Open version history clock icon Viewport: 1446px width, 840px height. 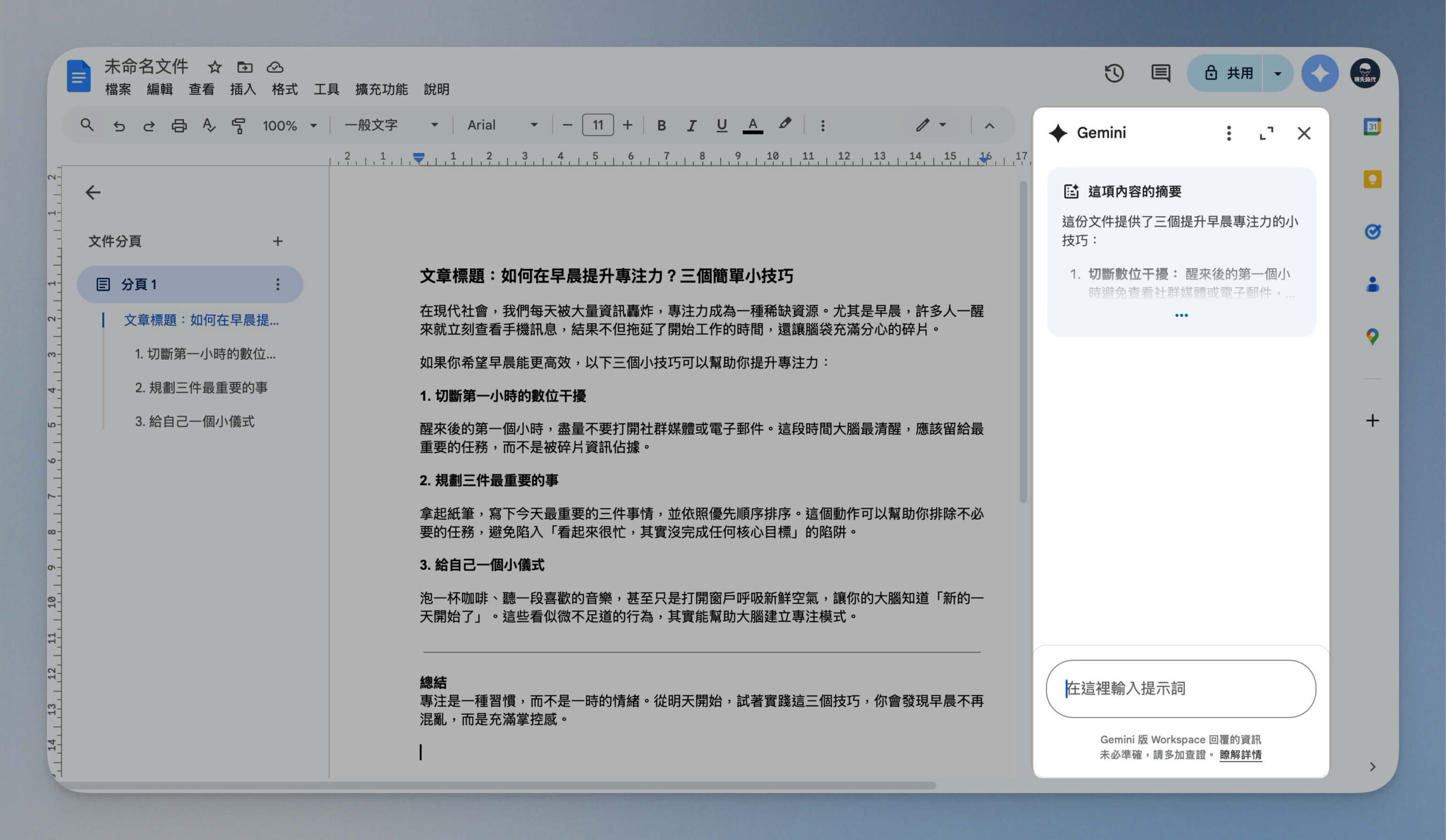pyautogui.click(x=1114, y=73)
